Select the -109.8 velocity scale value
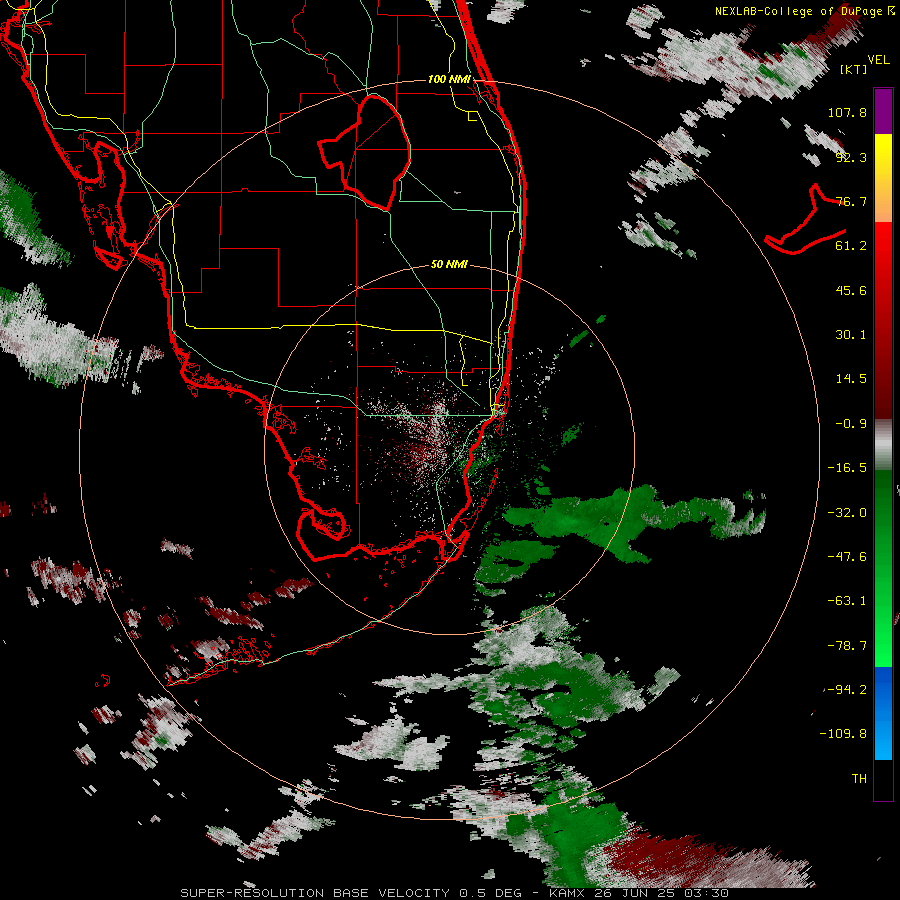Image resolution: width=900 pixels, height=900 pixels. point(843,734)
